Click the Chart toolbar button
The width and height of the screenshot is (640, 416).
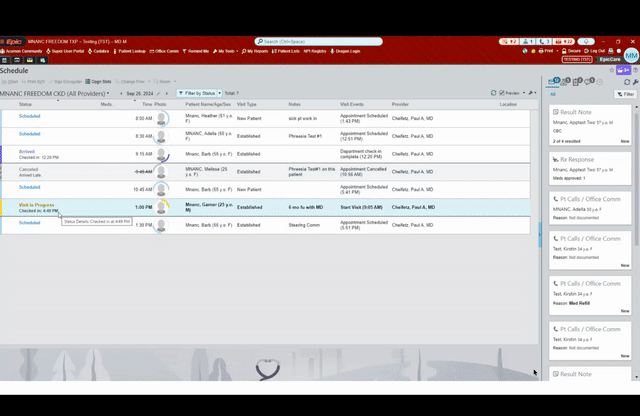10,82
